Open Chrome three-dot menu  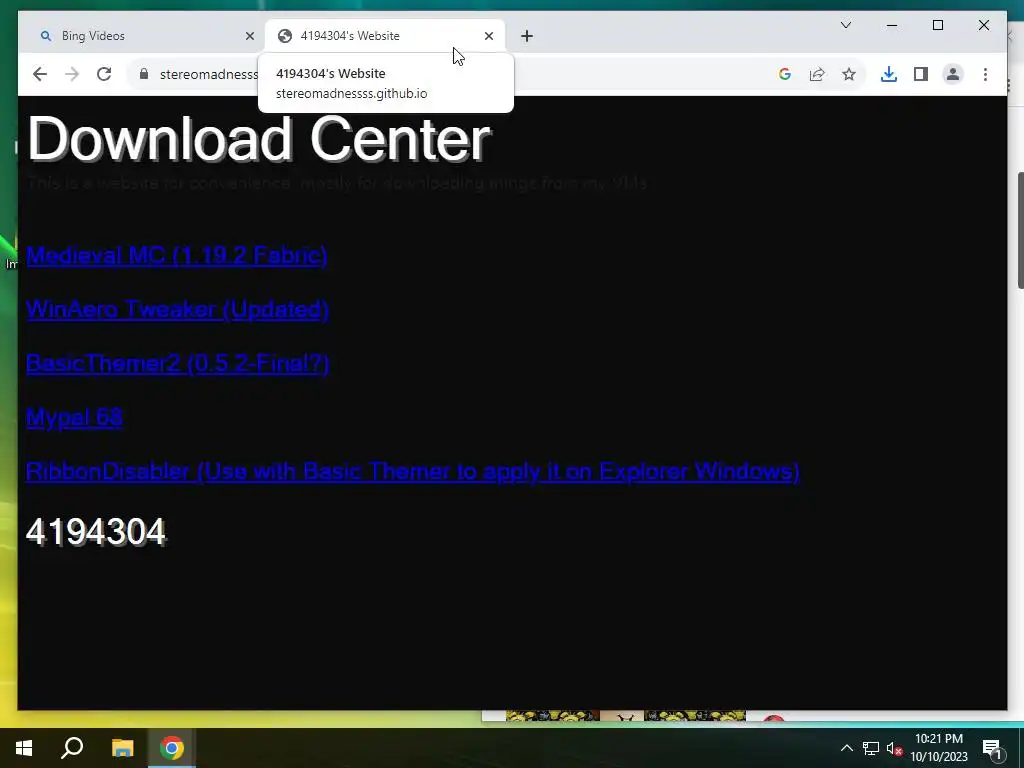point(985,74)
